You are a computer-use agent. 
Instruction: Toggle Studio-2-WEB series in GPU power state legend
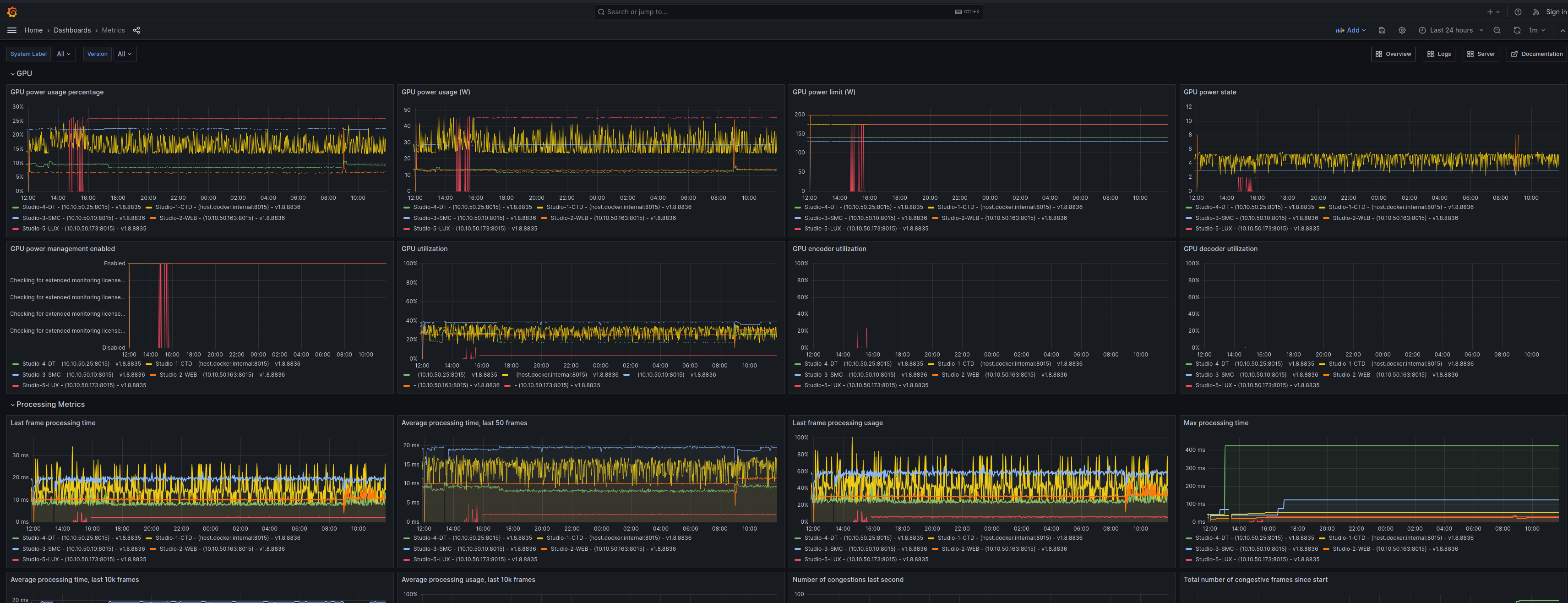coord(1395,218)
